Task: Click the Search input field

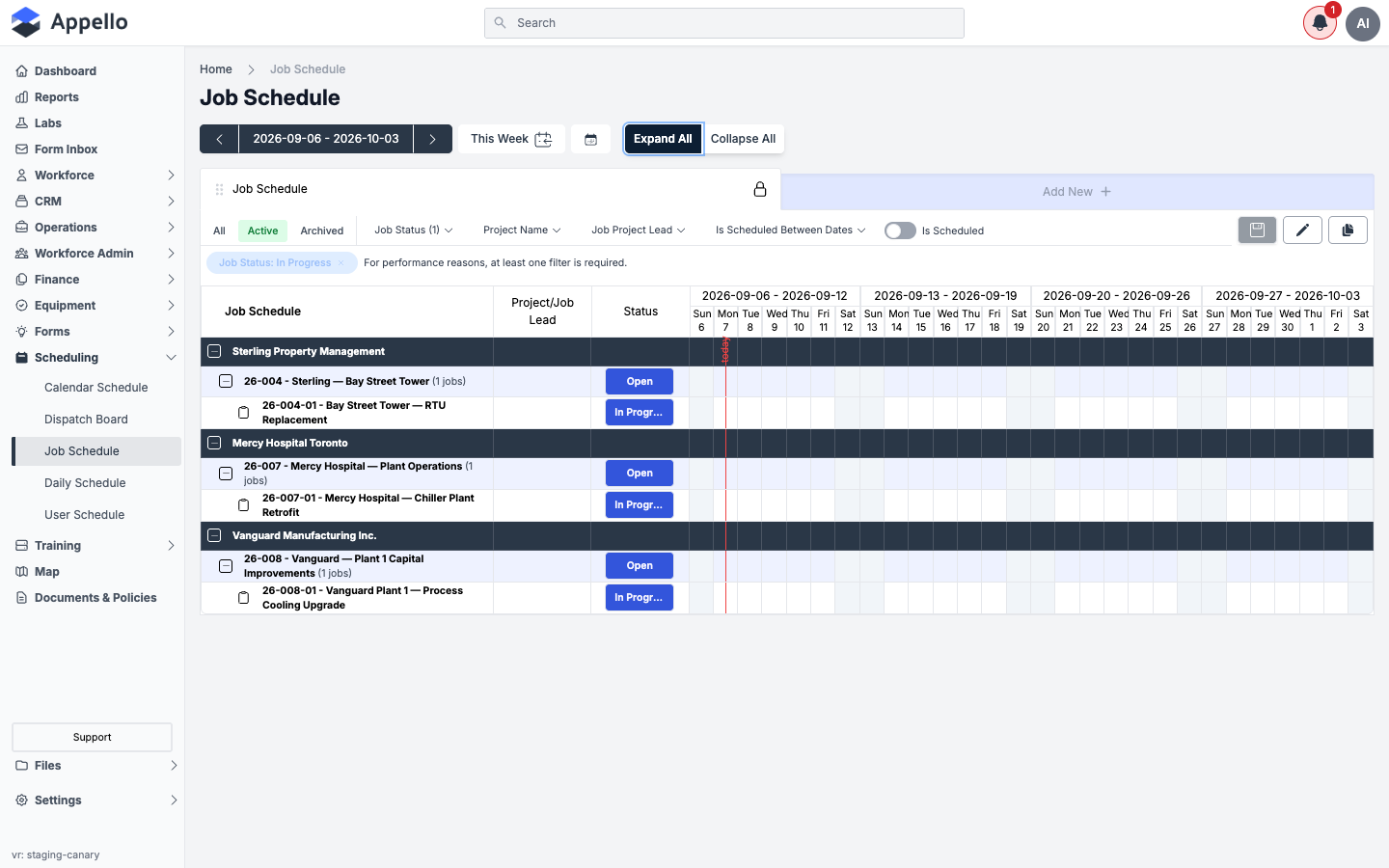Action: (x=724, y=23)
